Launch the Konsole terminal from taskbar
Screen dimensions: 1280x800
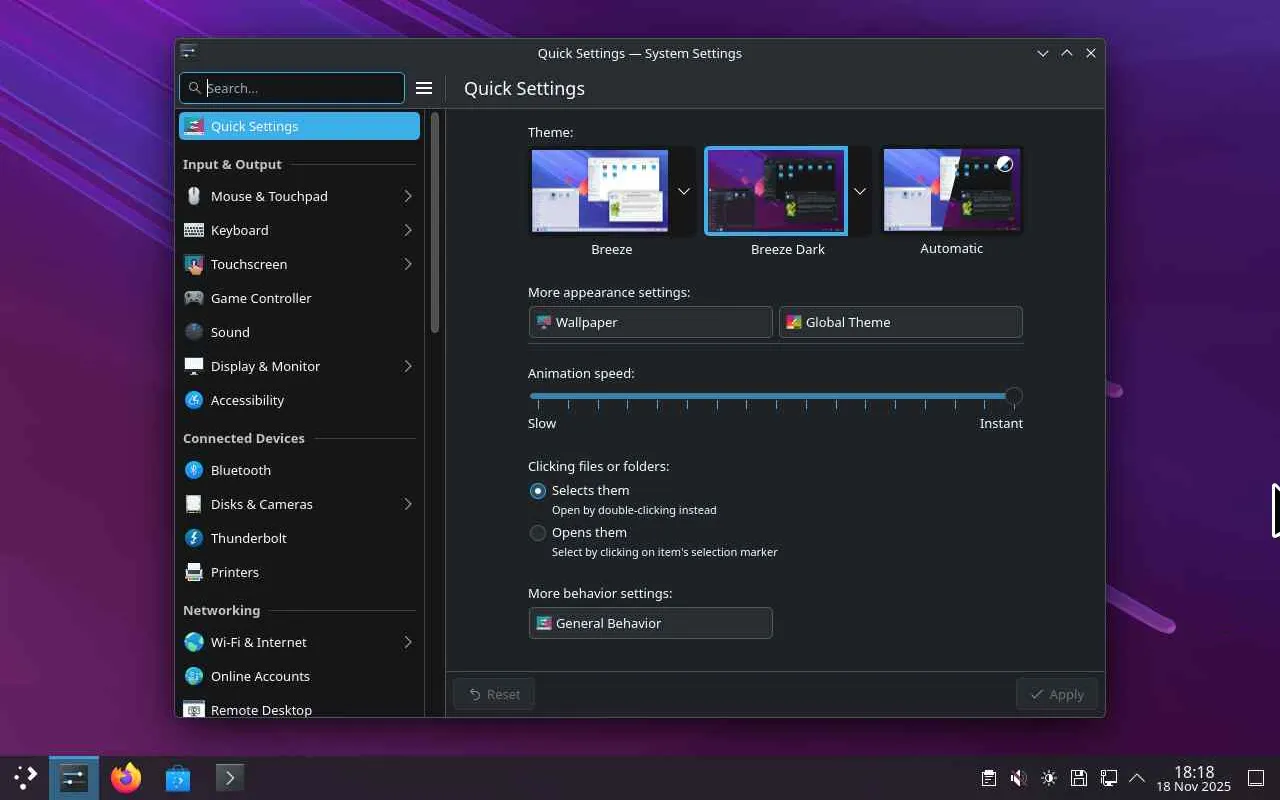[230, 777]
